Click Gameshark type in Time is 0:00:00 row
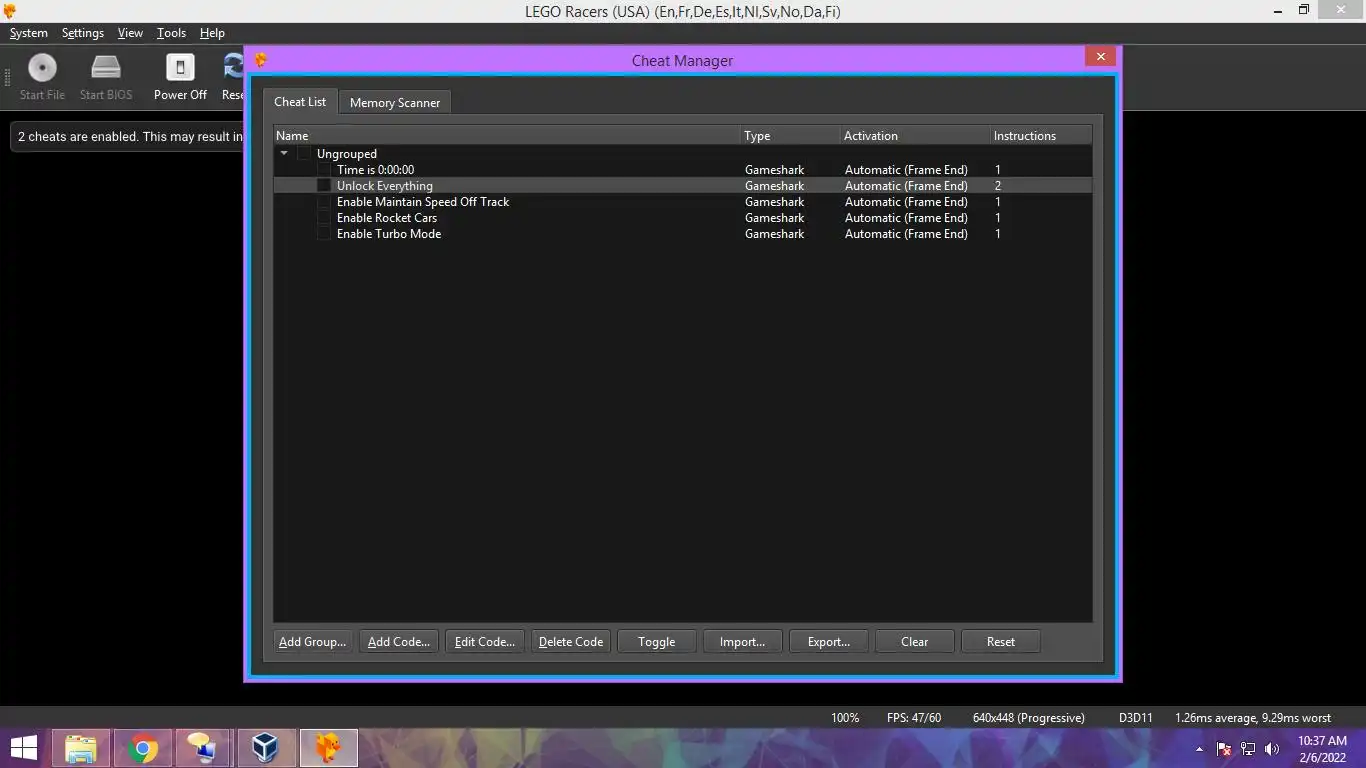Image resolution: width=1366 pixels, height=768 pixels. click(x=774, y=170)
